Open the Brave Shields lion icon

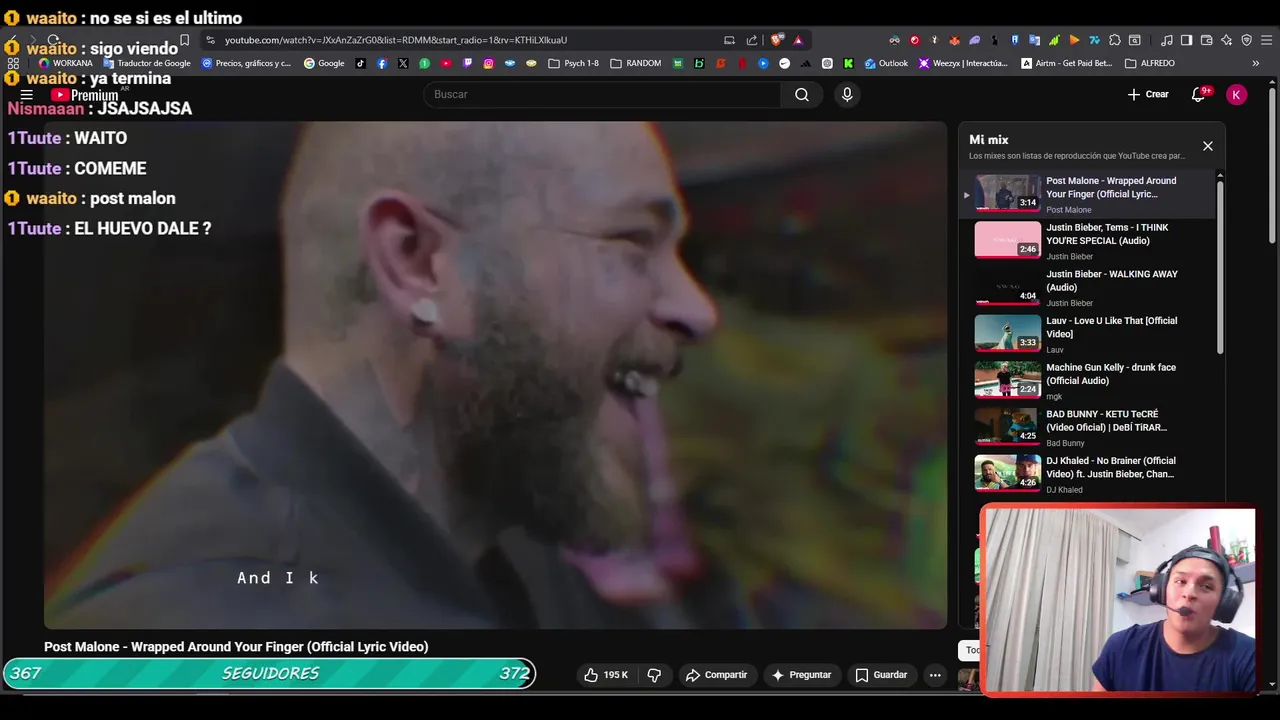(x=777, y=40)
